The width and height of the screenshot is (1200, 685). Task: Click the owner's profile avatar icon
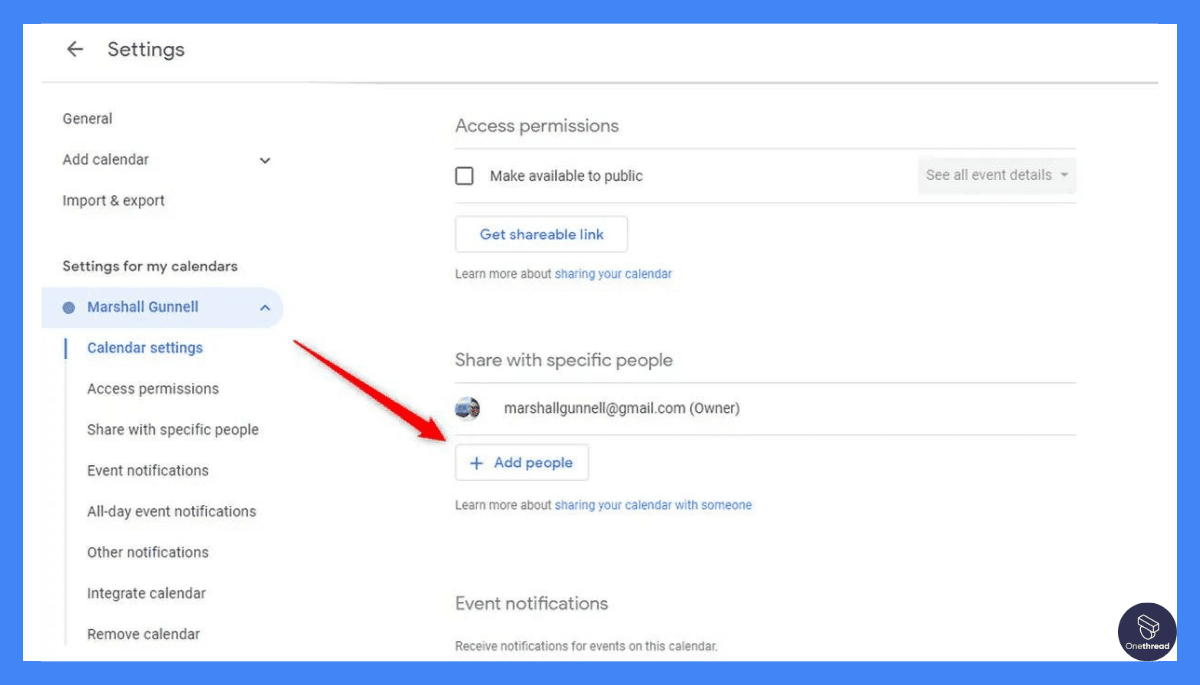click(x=467, y=408)
